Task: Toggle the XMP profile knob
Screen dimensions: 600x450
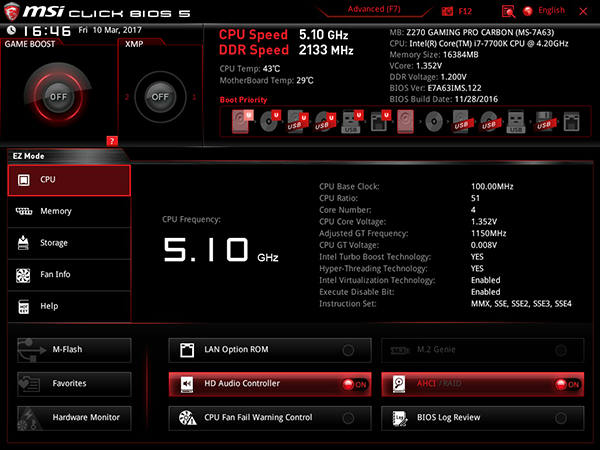Action: coord(160,96)
